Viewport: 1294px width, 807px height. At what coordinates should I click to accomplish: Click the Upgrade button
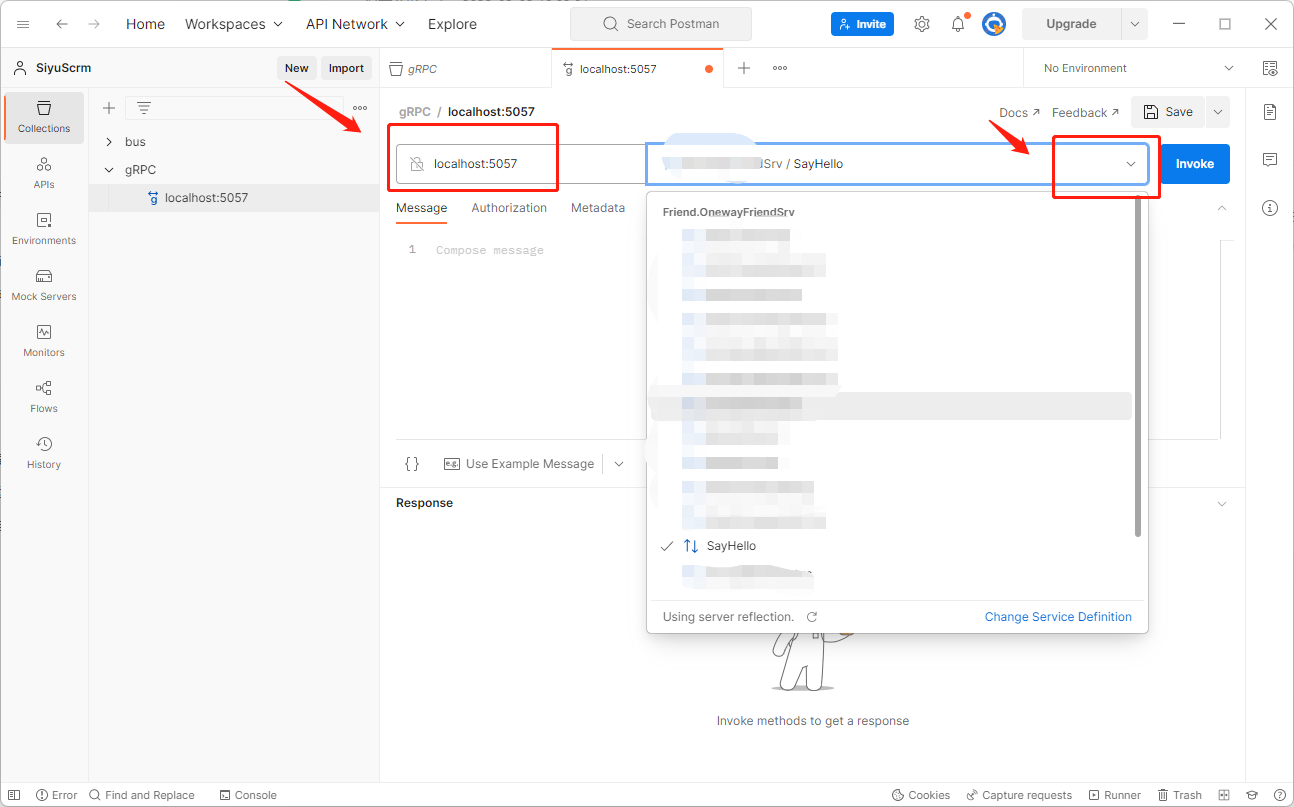point(1071,24)
